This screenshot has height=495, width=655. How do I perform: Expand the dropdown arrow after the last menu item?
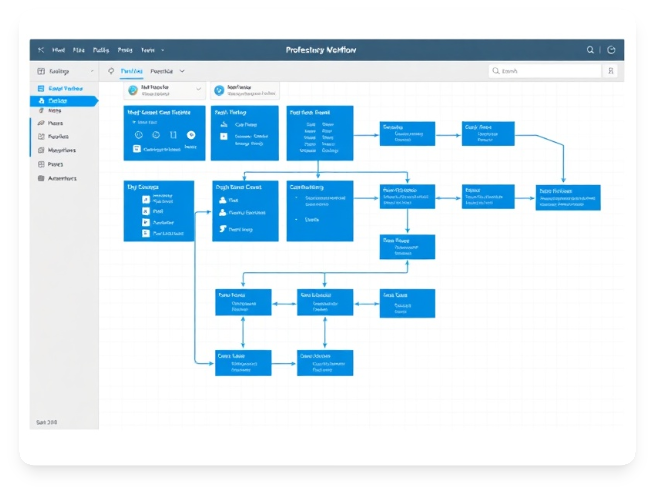pyautogui.click(x=163, y=49)
